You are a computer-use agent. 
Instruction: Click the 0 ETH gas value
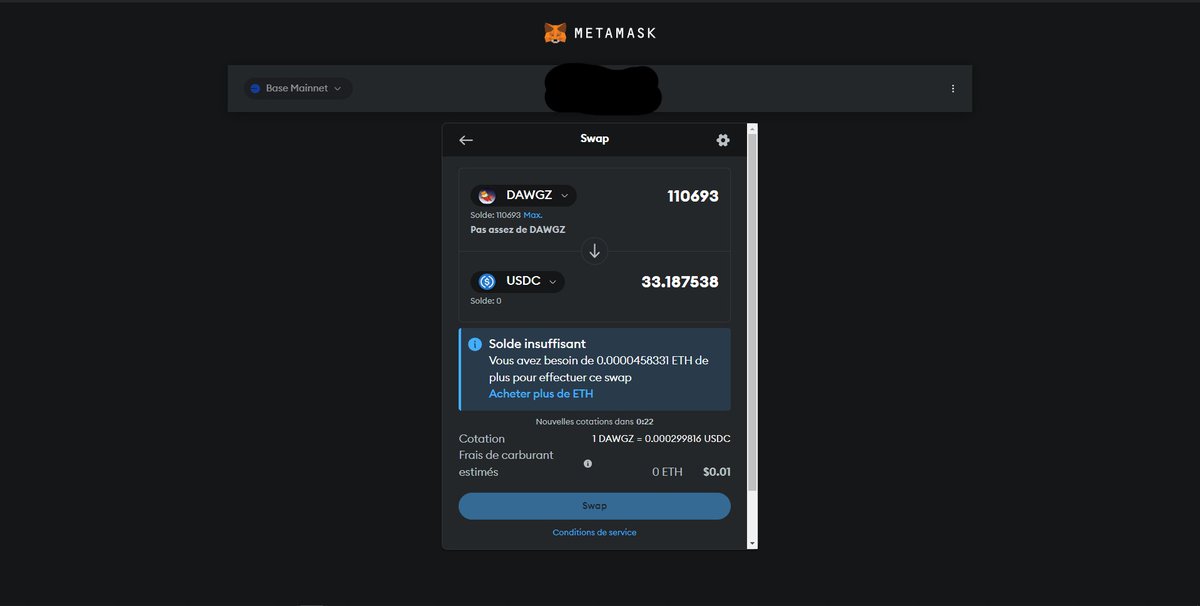point(667,472)
